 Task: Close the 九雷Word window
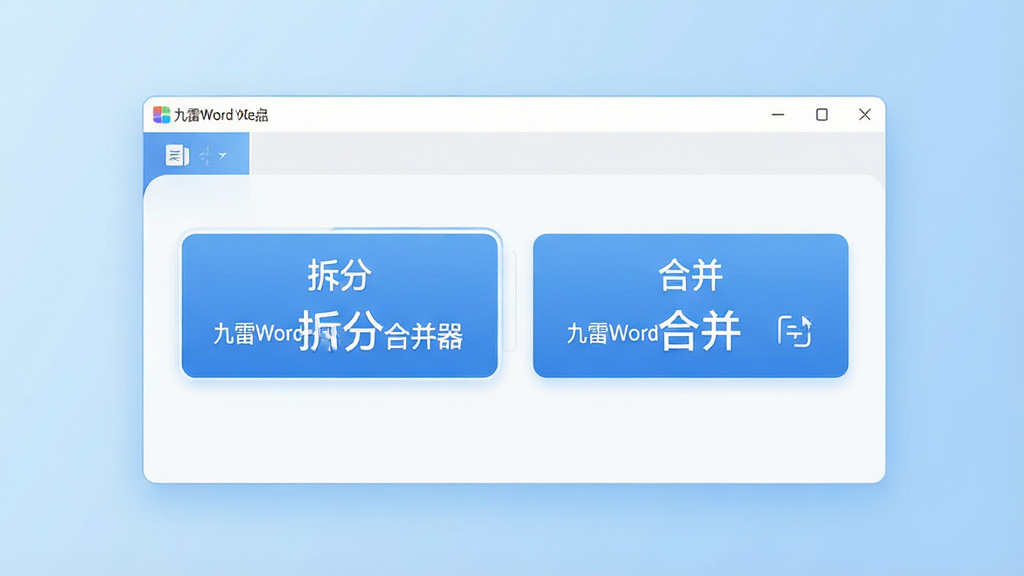pyautogui.click(x=865, y=114)
